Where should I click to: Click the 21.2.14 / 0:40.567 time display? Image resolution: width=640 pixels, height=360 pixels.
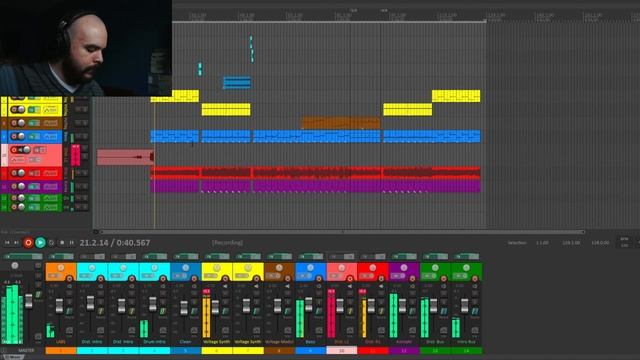coord(115,243)
